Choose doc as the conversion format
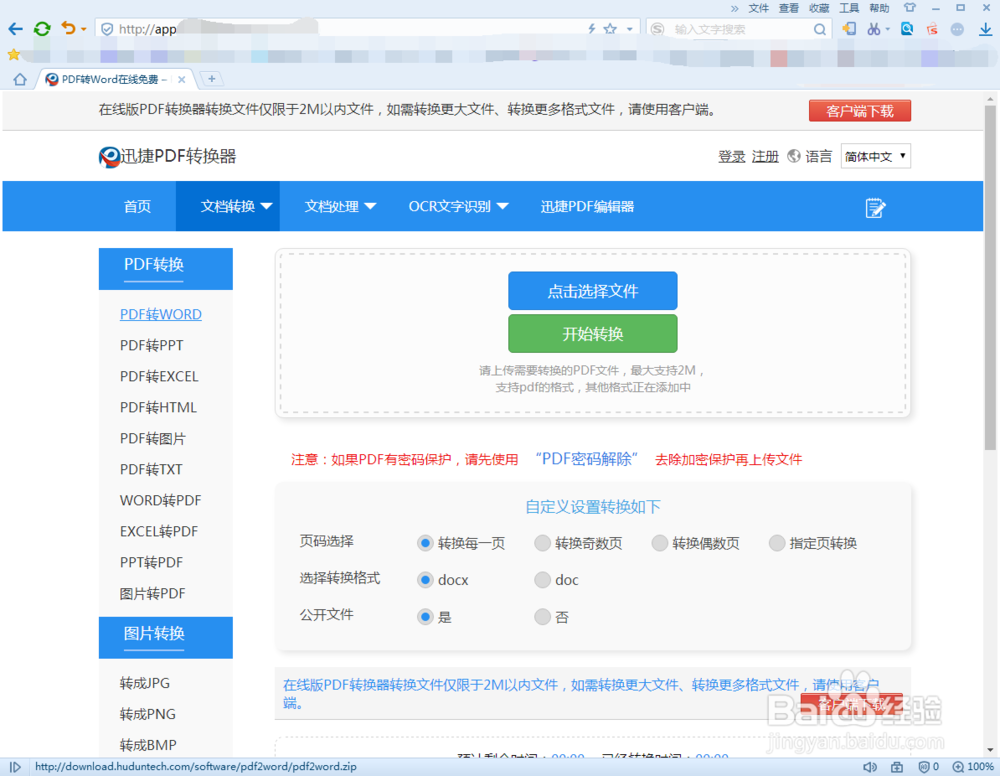1000x776 pixels. coord(542,579)
